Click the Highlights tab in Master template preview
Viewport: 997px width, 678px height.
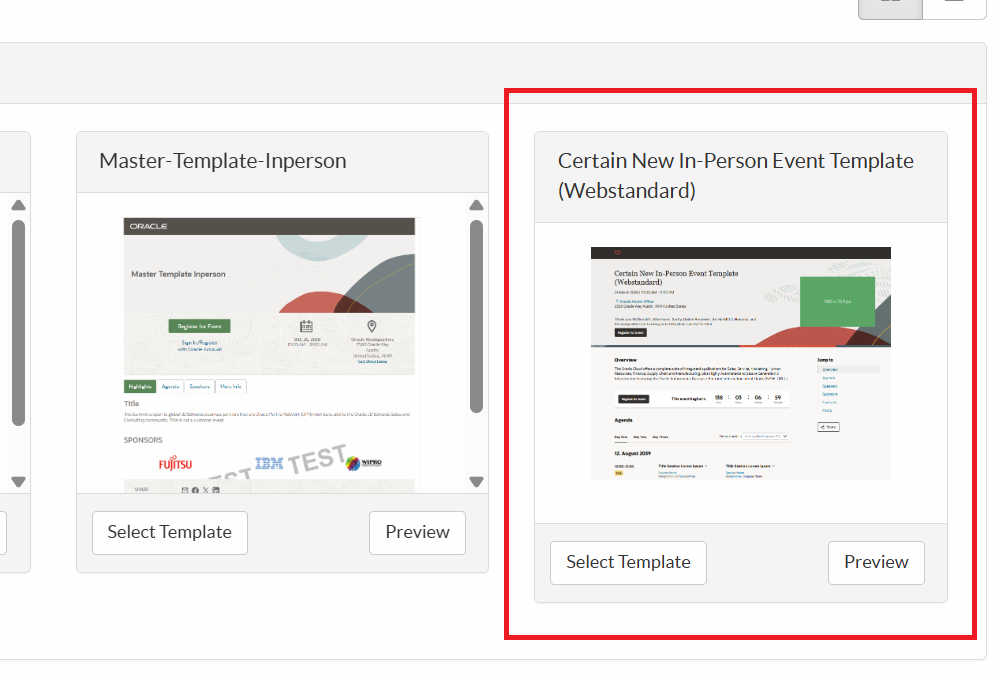click(140, 386)
